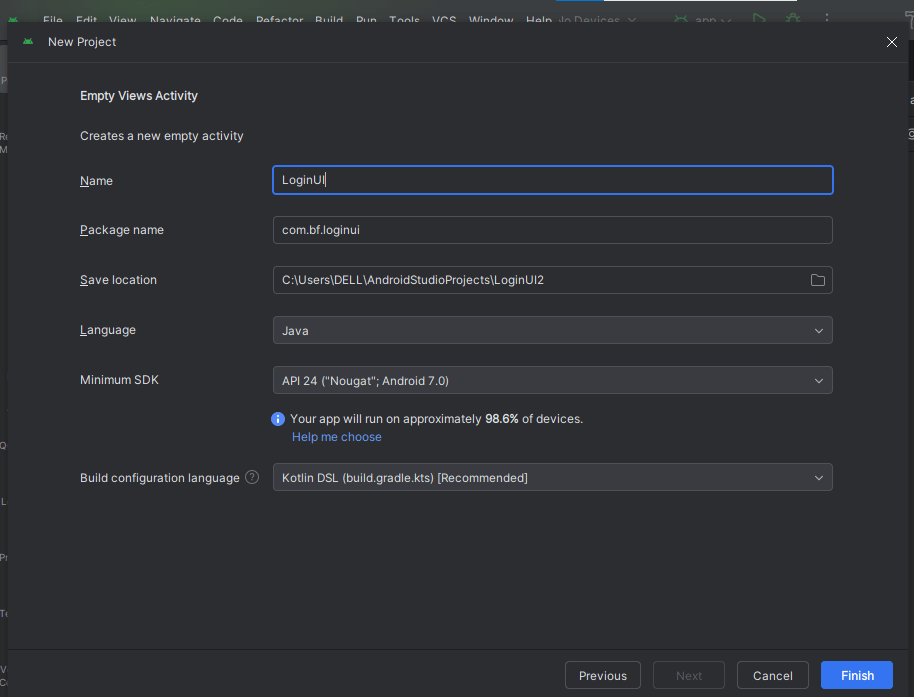Viewport: 914px width, 697px height.
Task: Cancel the new project wizard
Action: click(x=772, y=675)
